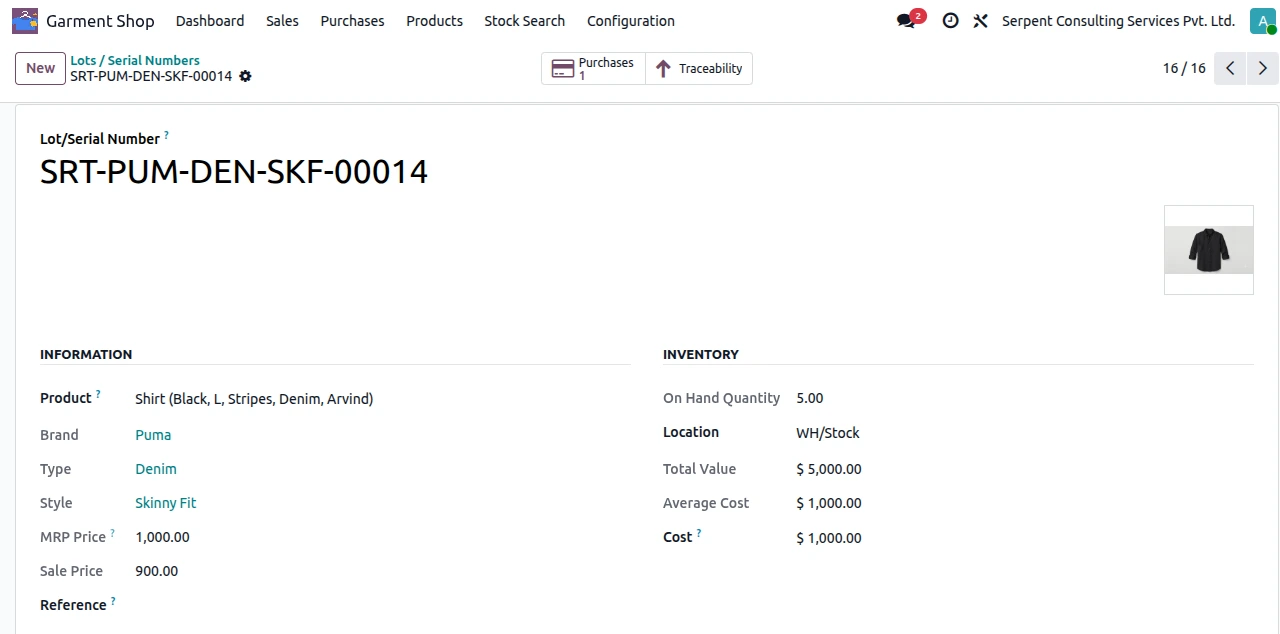Click help mark next to Cost
Image resolution: width=1280 pixels, height=634 pixels.
pyautogui.click(x=699, y=534)
